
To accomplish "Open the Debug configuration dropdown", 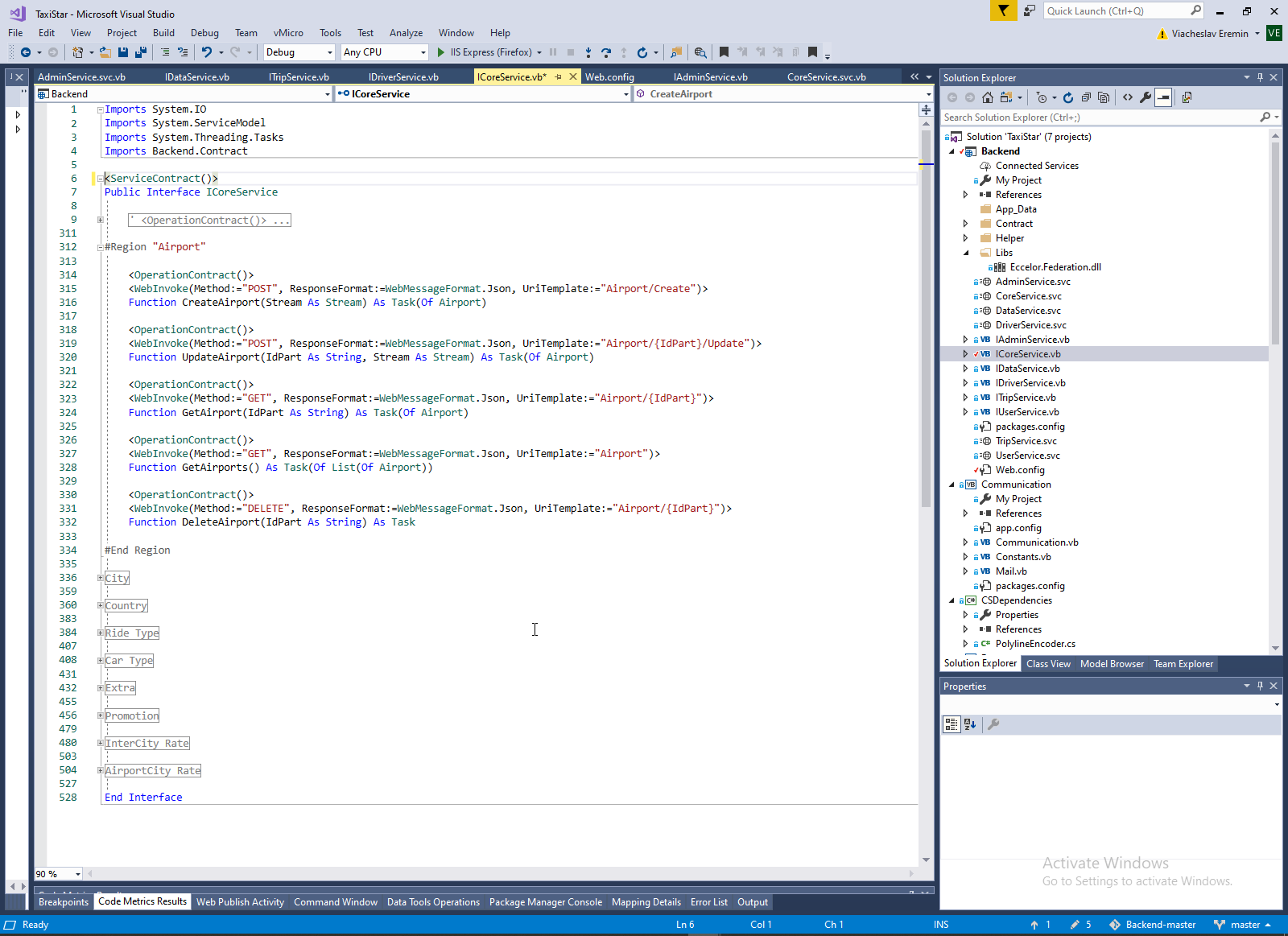I will click(299, 52).
